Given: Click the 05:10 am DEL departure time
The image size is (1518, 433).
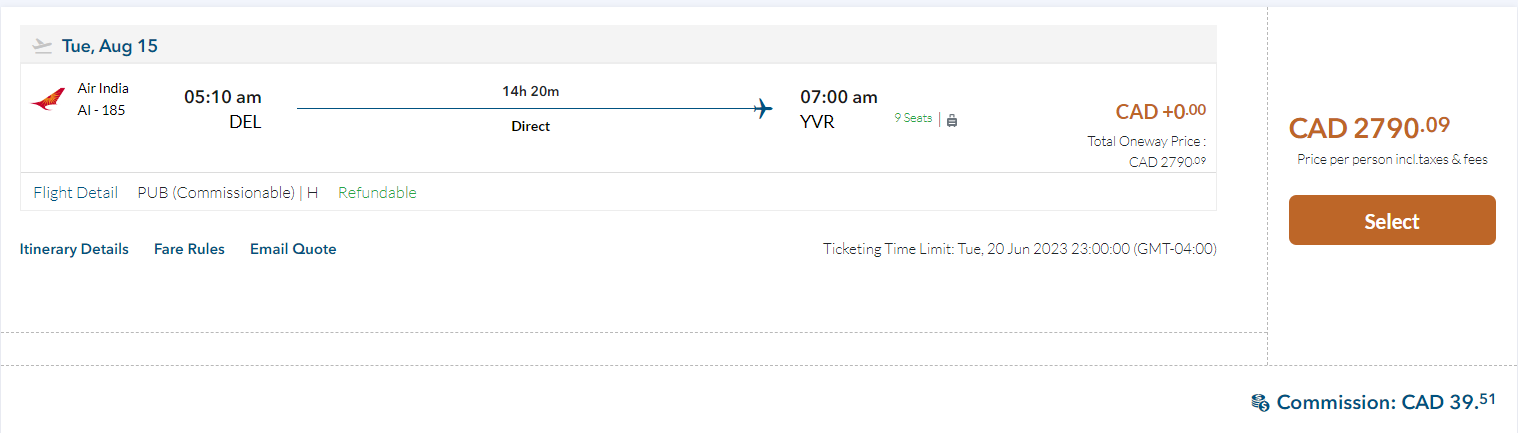Looking at the screenshot, I should click(223, 97).
